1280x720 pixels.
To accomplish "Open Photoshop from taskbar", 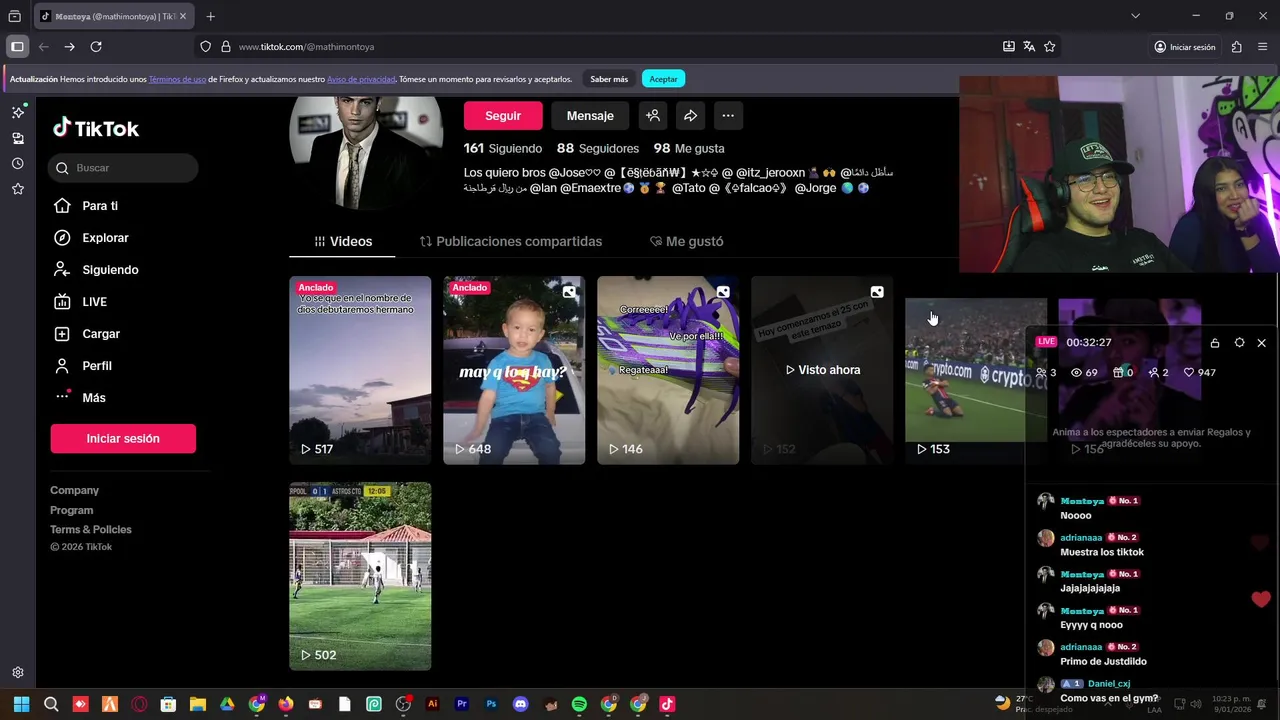I will (491, 704).
